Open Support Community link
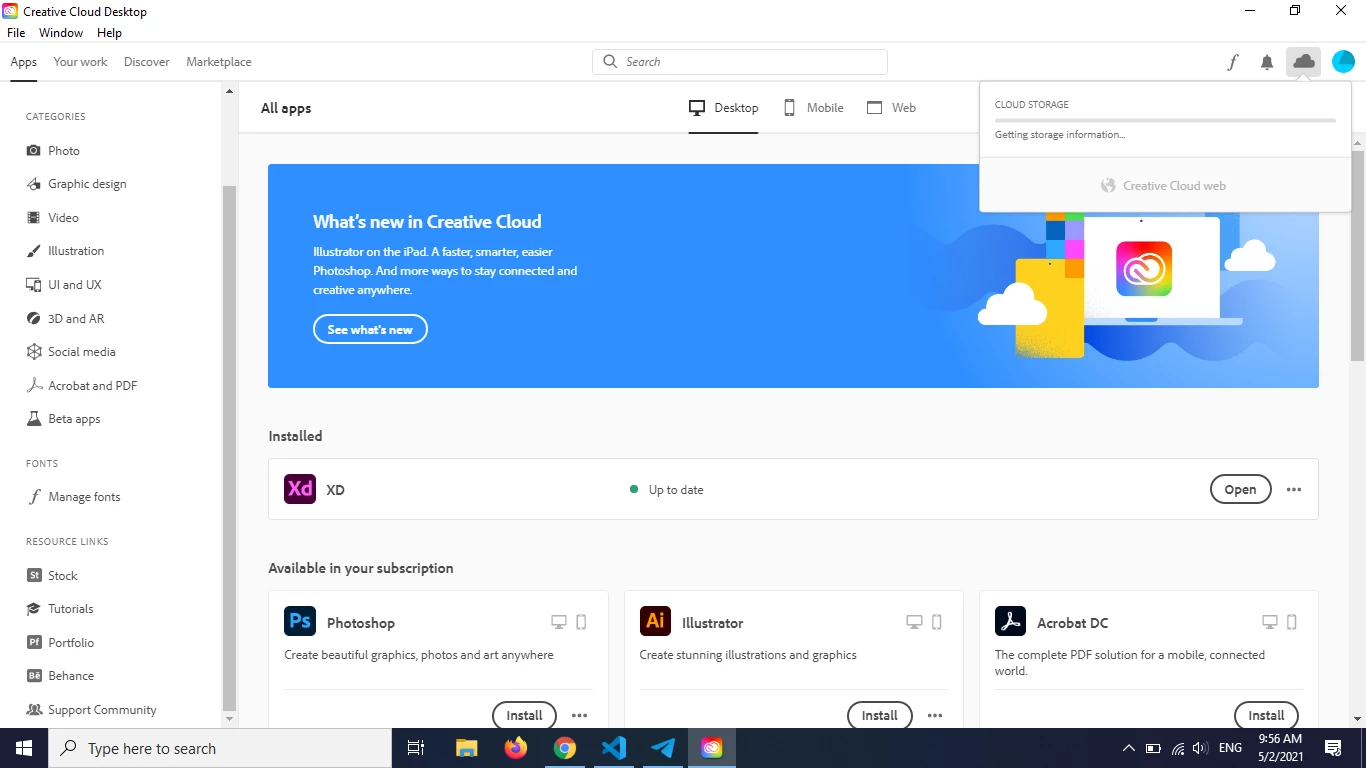Screen dimensions: 1366x768 click(x=91, y=710)
